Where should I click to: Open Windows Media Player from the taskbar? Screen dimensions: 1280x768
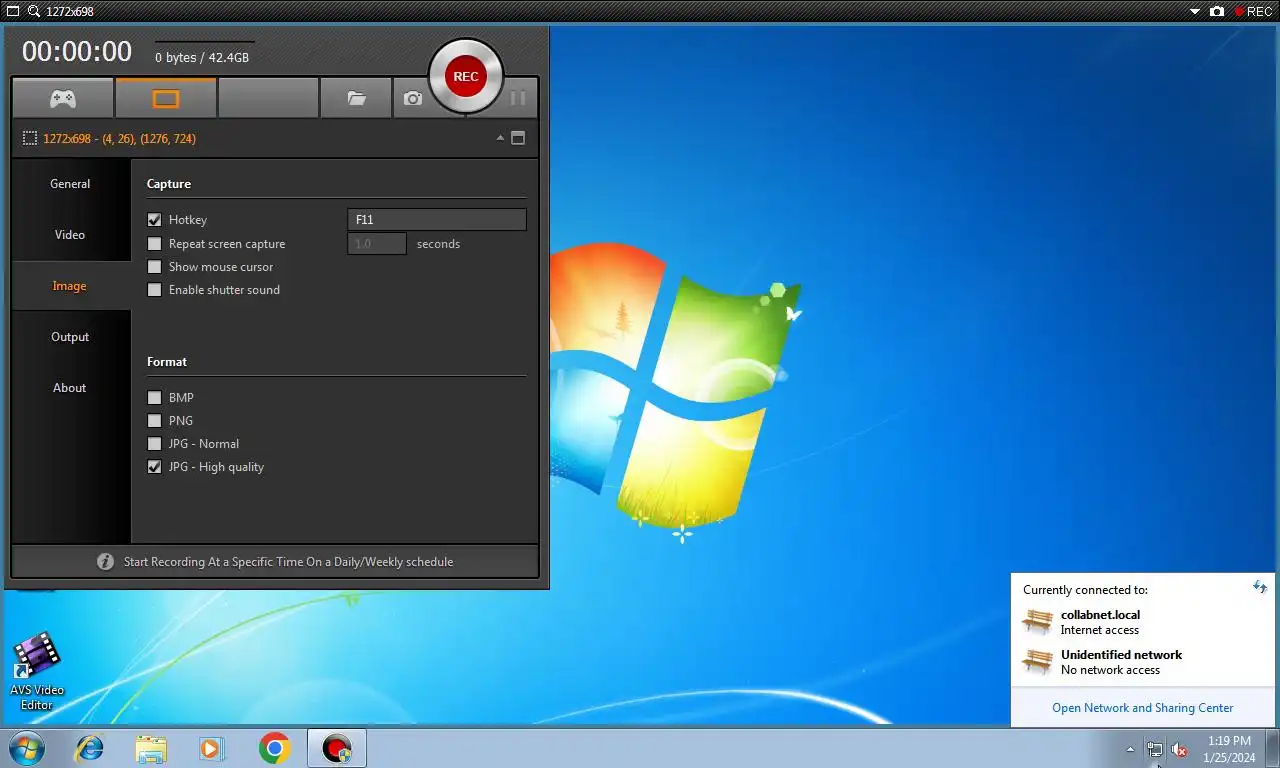pyautogui.click(x=212, y=748)
